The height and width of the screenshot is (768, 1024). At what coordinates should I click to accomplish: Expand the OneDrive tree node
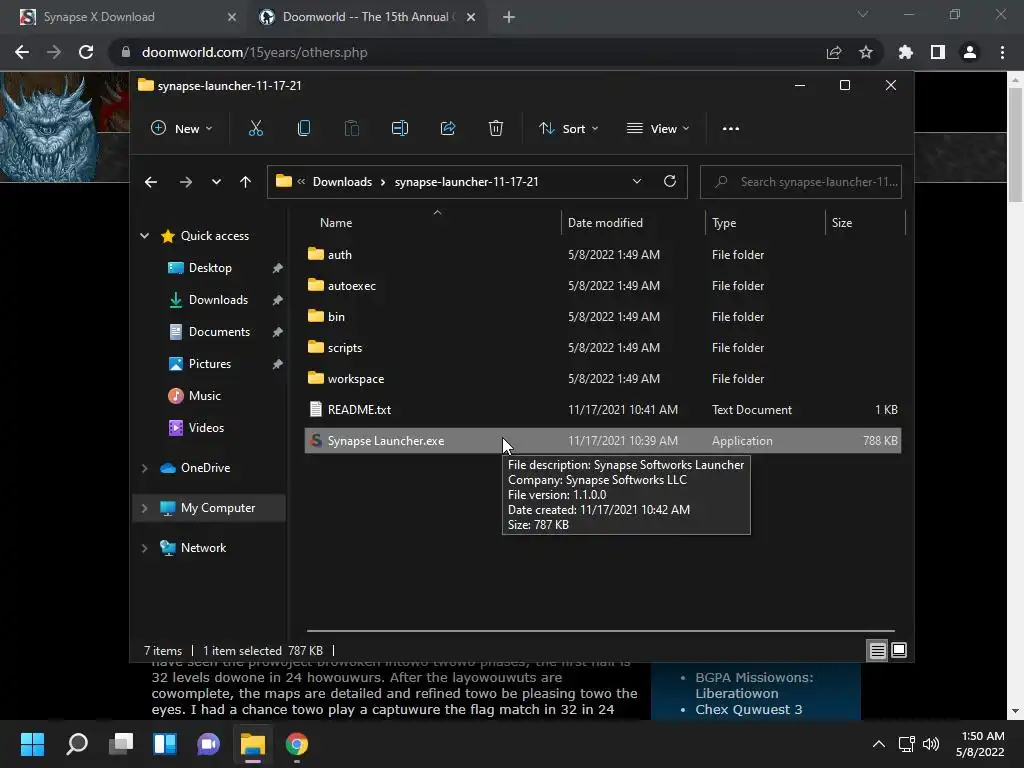[x=144, y=468]
